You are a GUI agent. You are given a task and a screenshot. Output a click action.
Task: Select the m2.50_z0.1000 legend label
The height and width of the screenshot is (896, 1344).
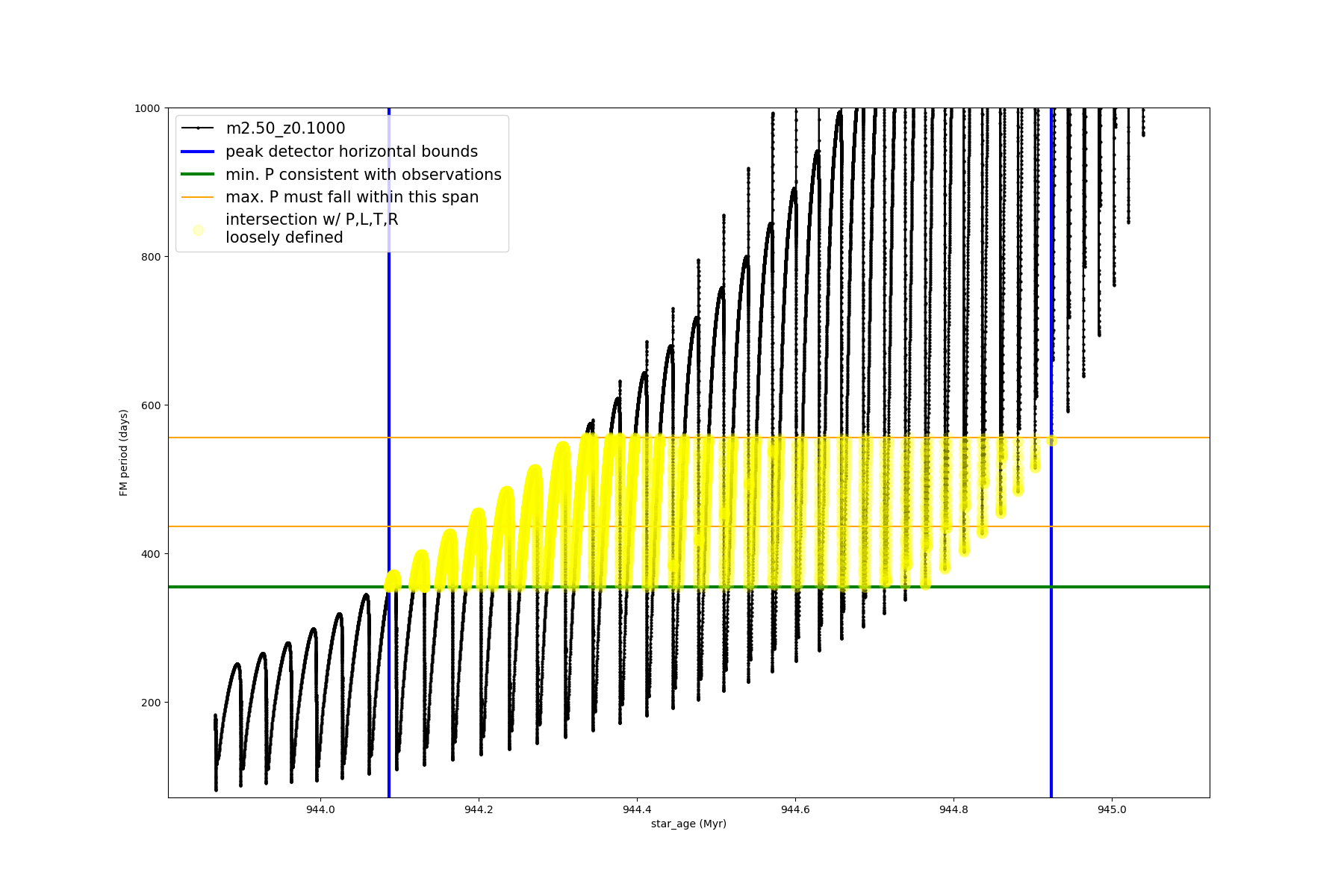(x=285, y=128)
